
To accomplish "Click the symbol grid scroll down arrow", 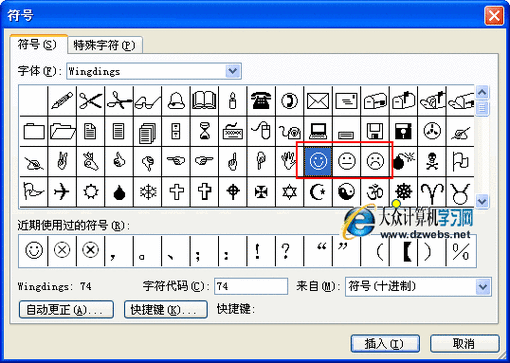I will click(x=482, y=201).
